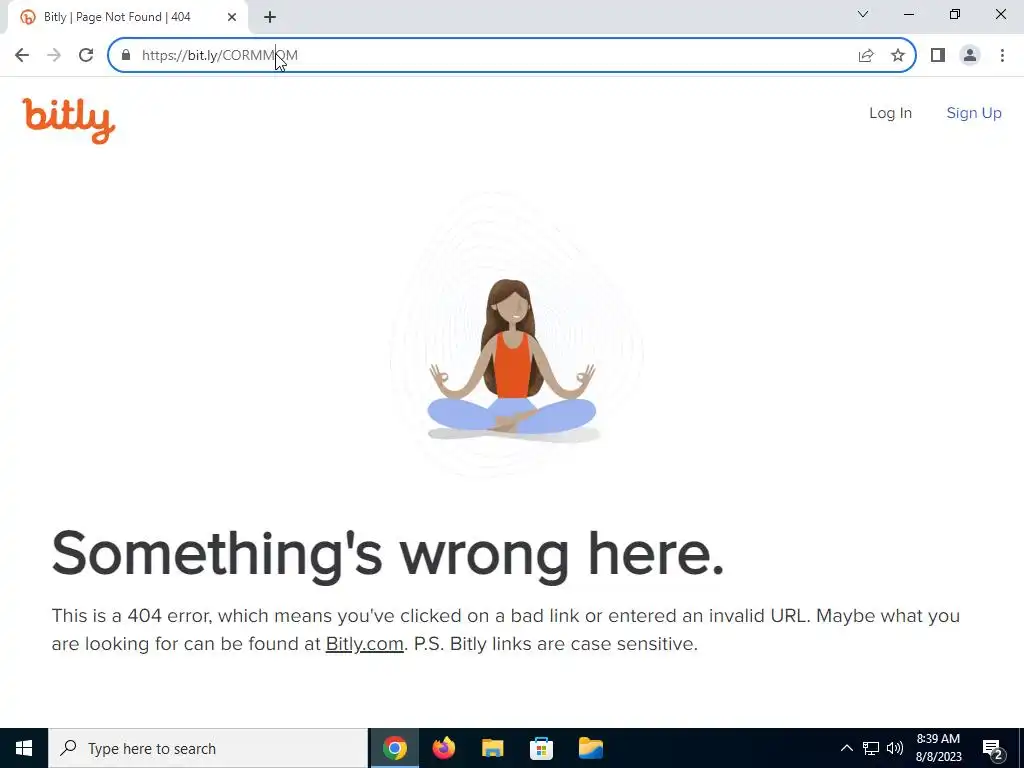1024x768 pixels.
Task: Open File Explorer from the taskbar
Action: tap(492, 748)
